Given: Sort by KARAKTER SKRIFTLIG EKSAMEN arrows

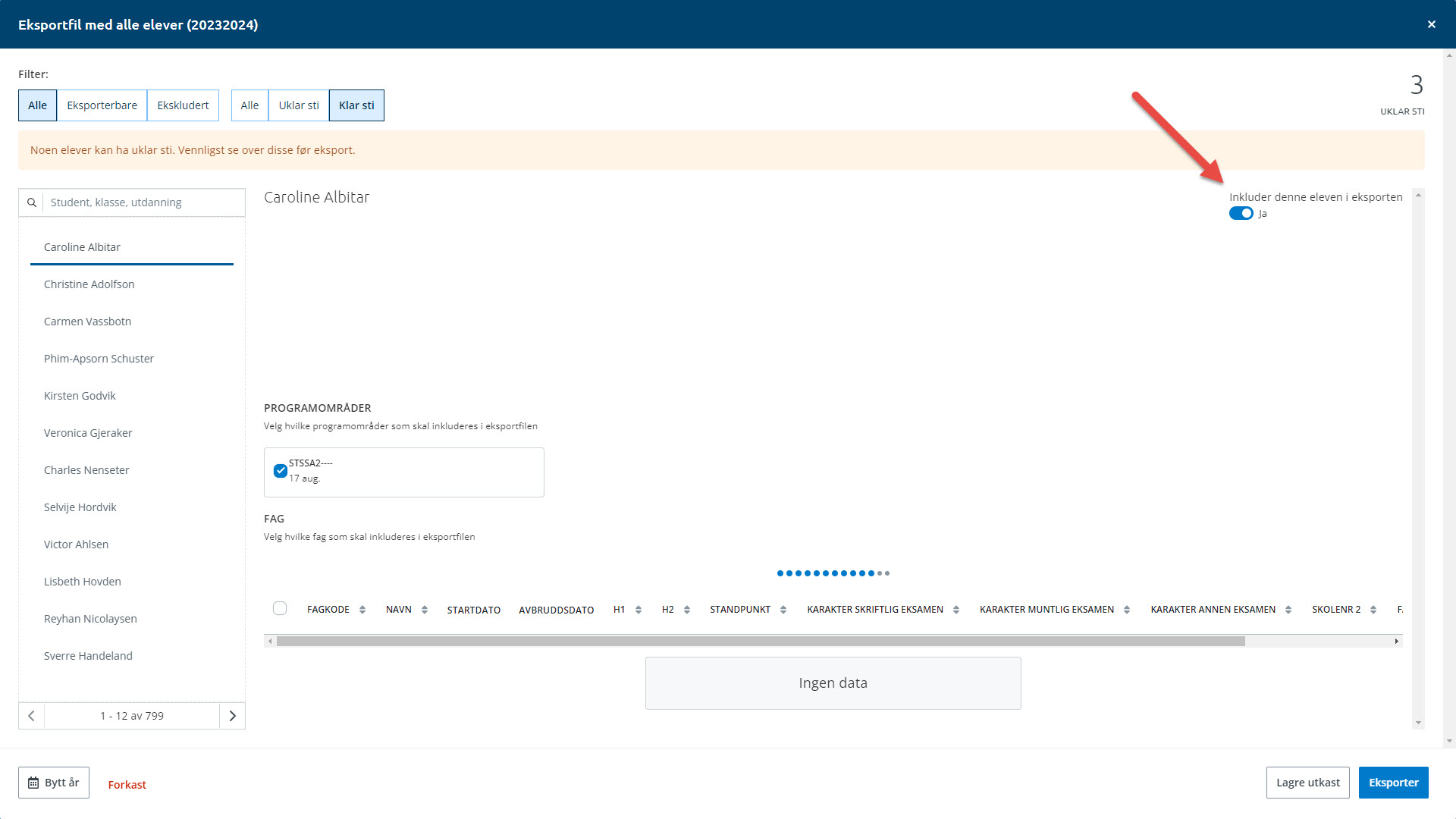Looking at the screenshot, I should 956,610.
